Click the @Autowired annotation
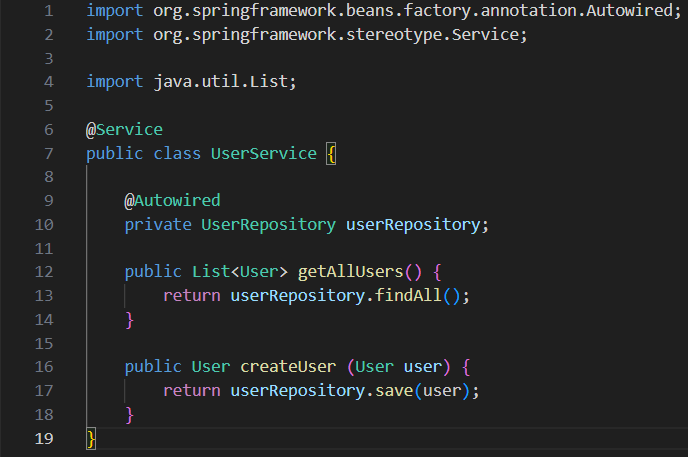688x457 pixels. point(172,200)
